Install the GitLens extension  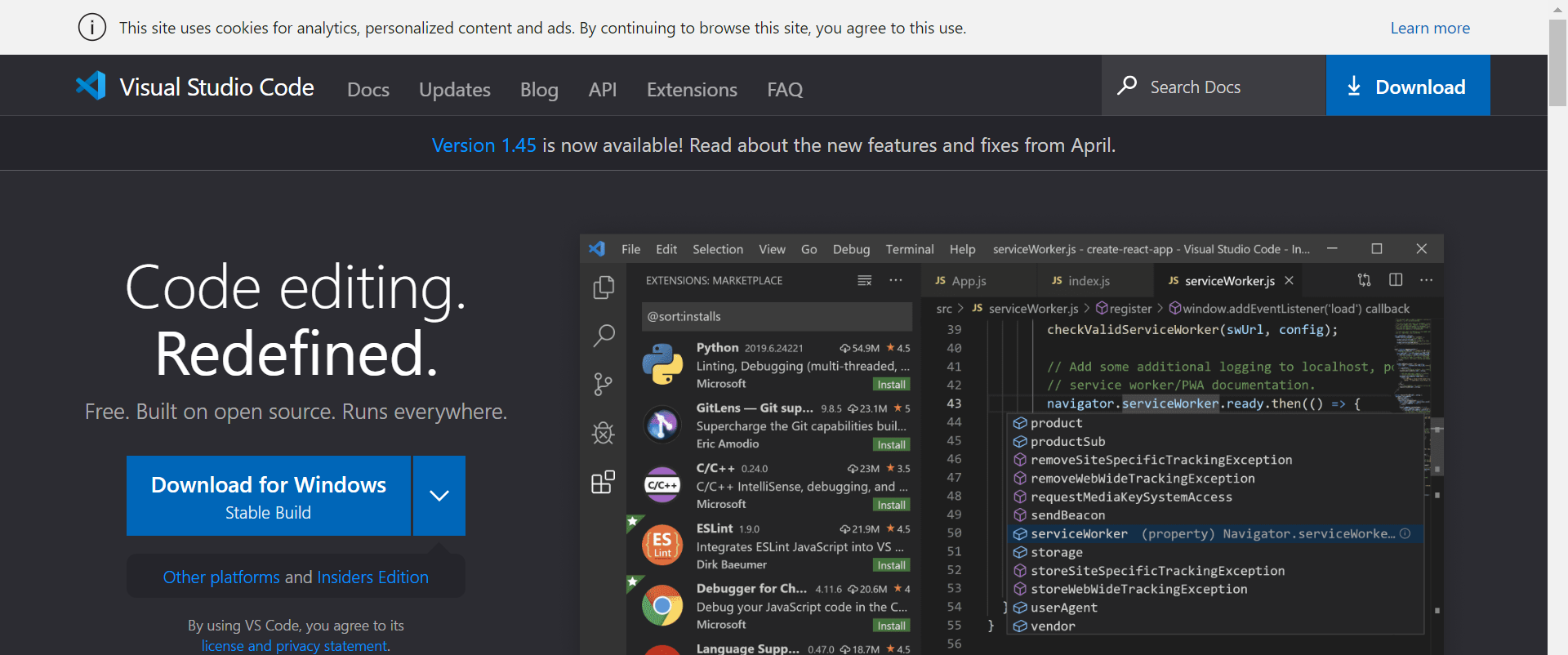coord(891,444)
